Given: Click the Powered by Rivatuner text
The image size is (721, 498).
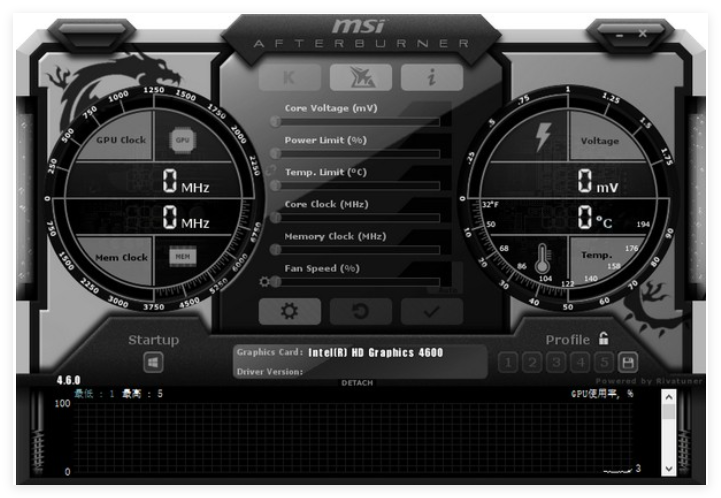Looking at the screenshot, I should (x=649, y=381).
